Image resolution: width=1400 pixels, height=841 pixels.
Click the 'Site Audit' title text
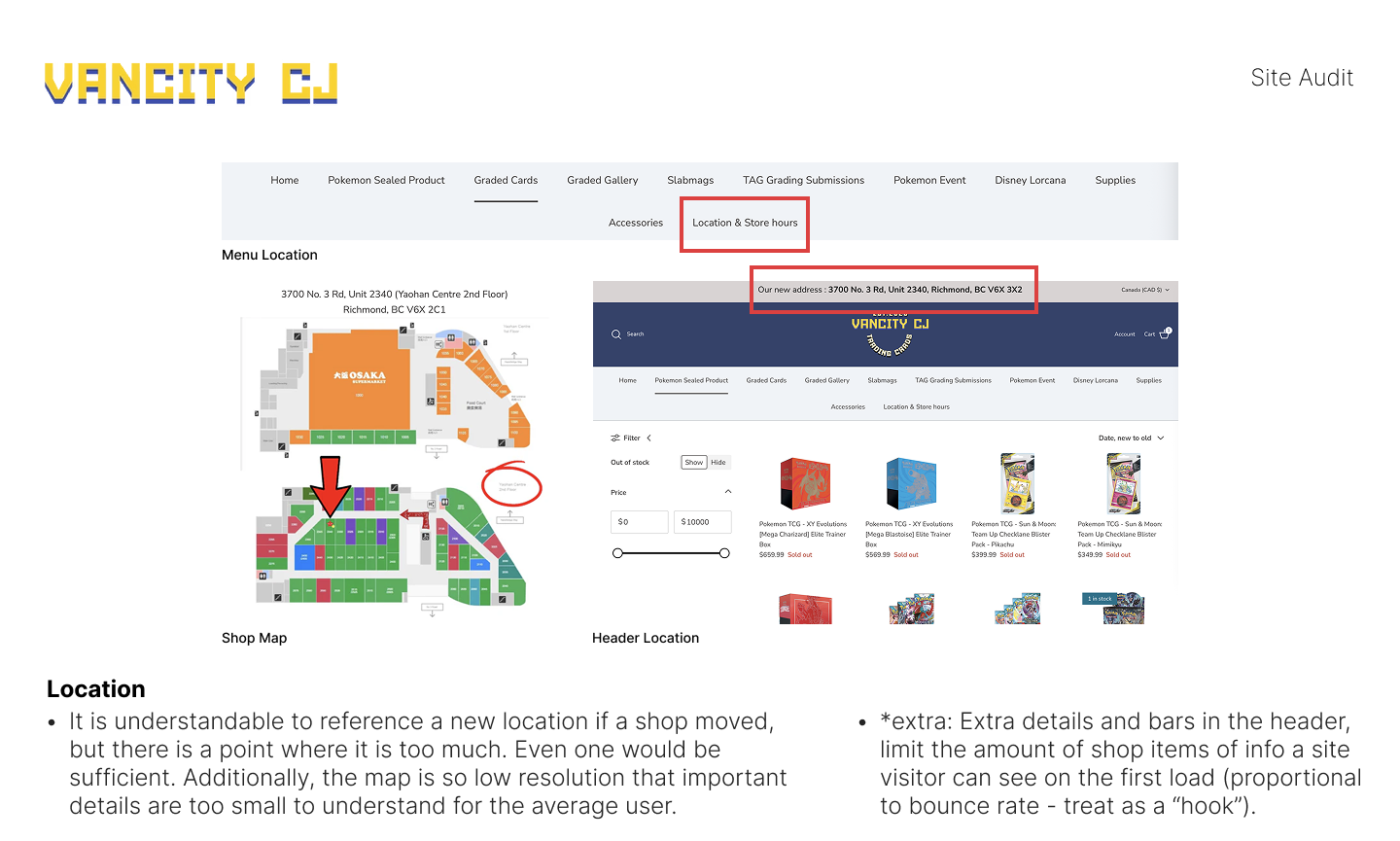[1302, 78]
